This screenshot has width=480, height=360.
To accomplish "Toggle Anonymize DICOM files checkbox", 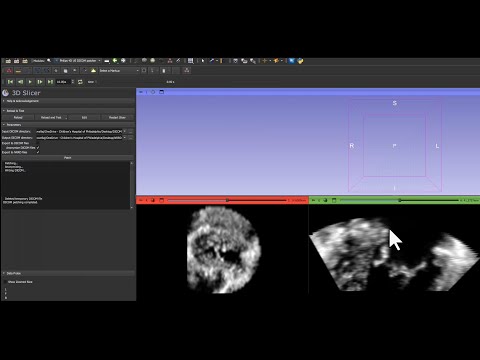I will [38, 147].
